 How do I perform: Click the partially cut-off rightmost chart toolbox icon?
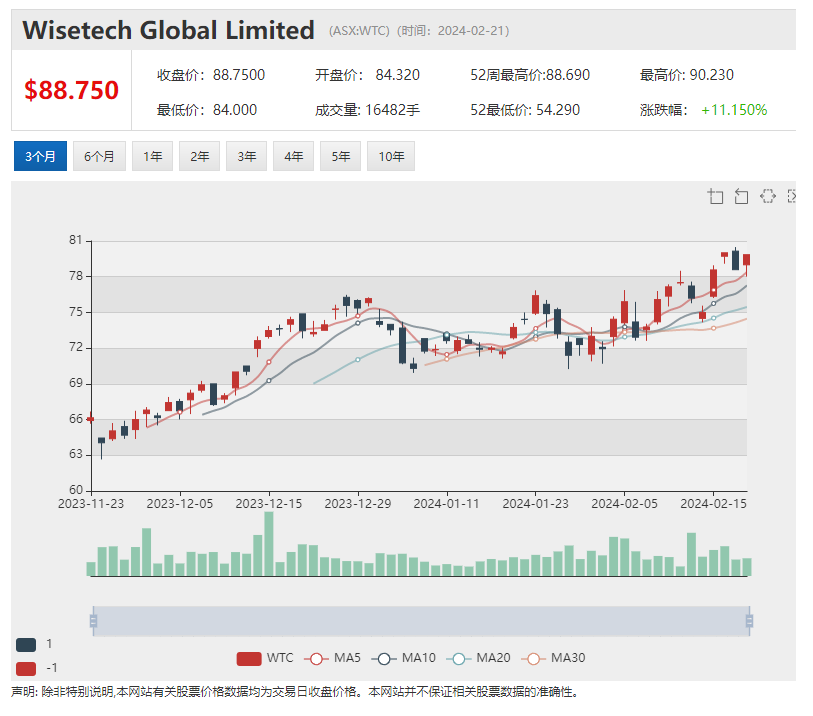(x=792, y=196)
